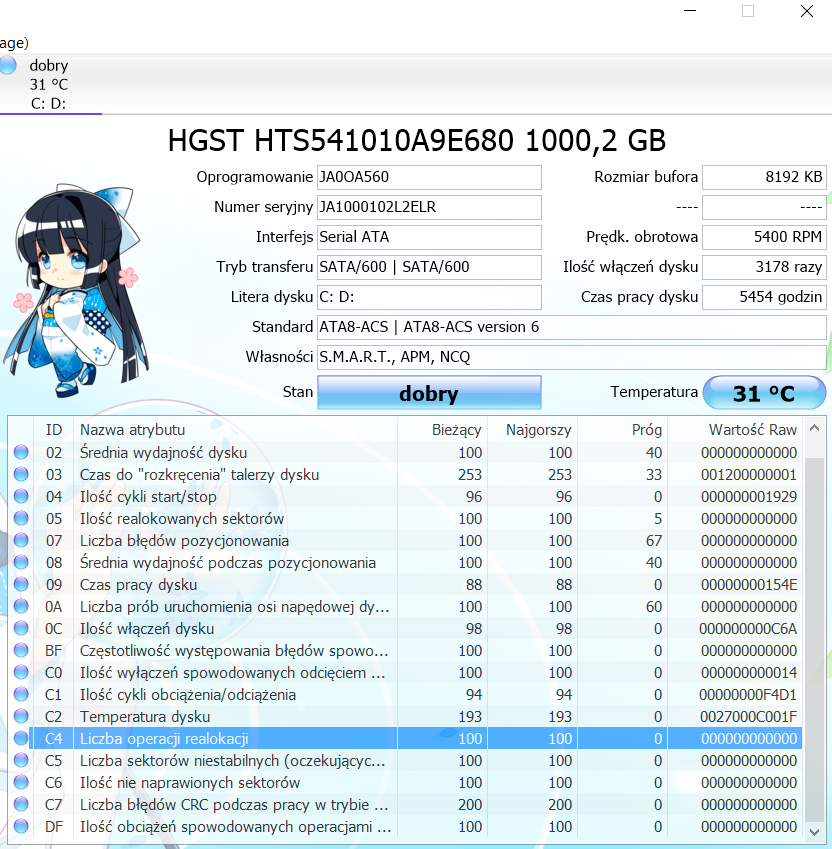Viewport: 832px width, 849px height.
Task: Click the 'Bieżący' column header
Action: pyautogui.click(x=443, y=429)
